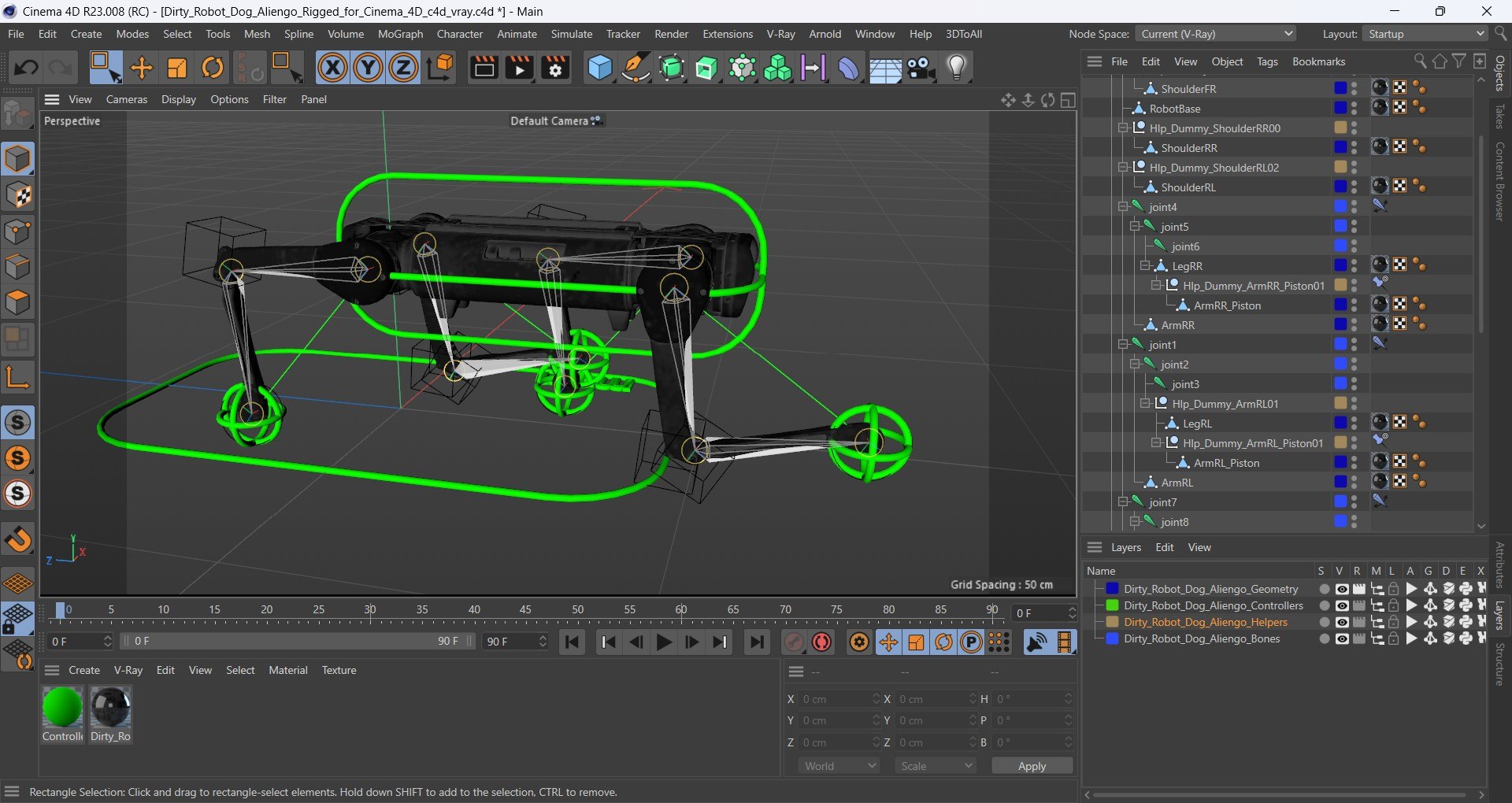Open viewport Cameras menu
This screenshot has height=803, width=1512.
(x=127, y=99)
